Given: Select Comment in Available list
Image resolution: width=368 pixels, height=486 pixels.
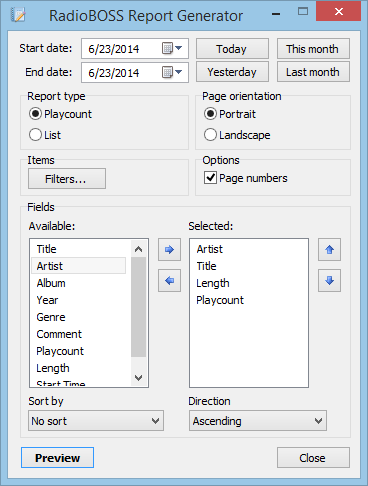Looking at the screenshot, I should point(78,334).
